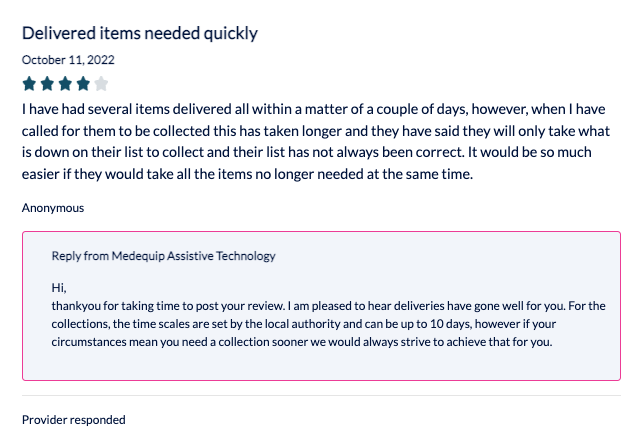Click the Anonymous author label
Screen dimensions: 644x448
point(53,208)
